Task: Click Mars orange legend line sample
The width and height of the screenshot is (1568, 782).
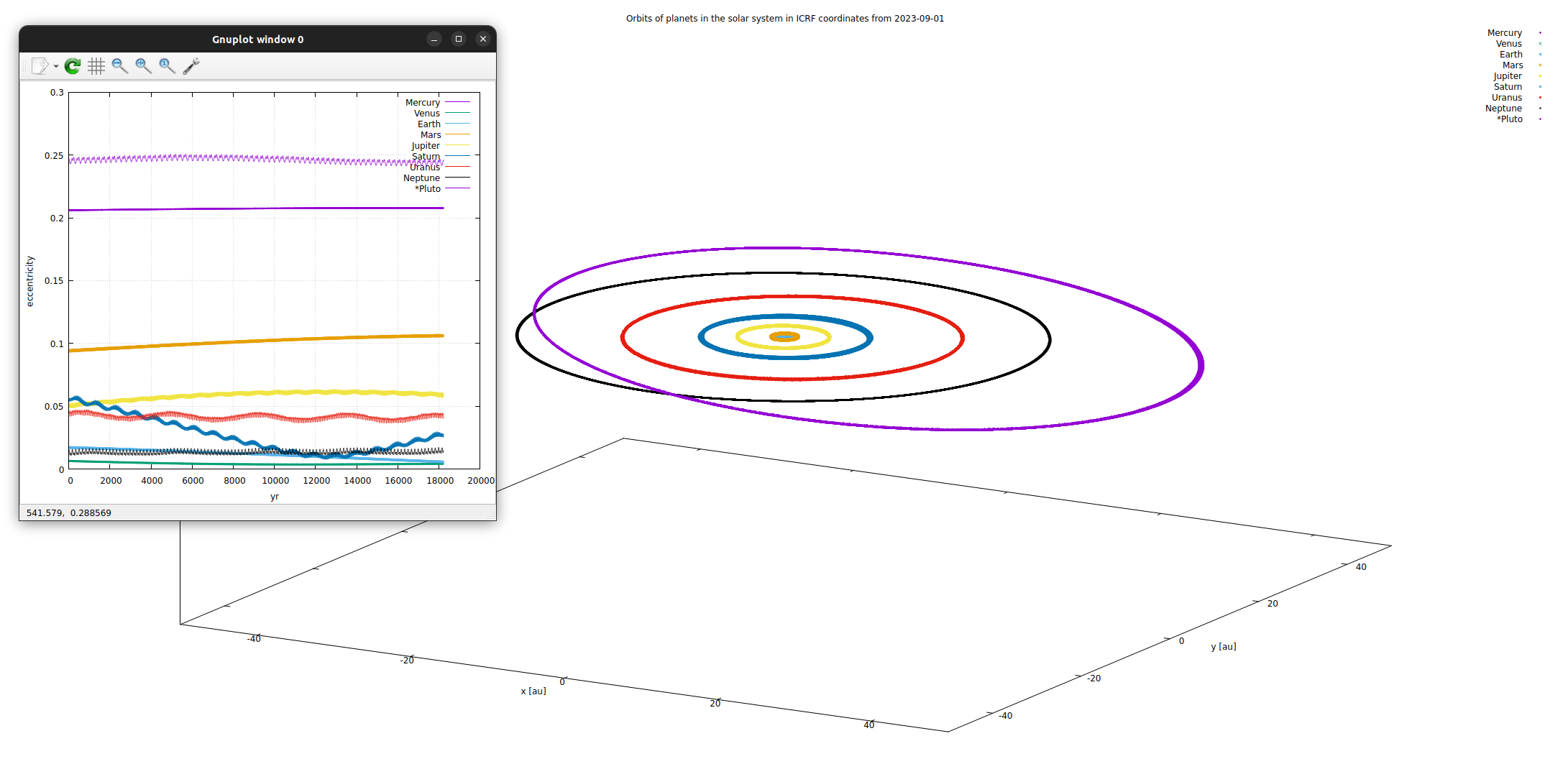Action: click(457, 135)
